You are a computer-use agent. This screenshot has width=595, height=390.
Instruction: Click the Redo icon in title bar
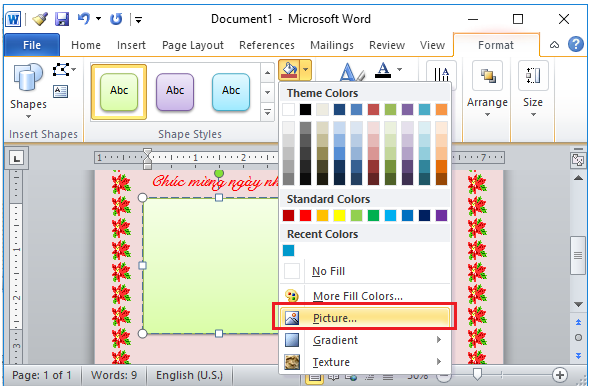[x=116, y=19]
